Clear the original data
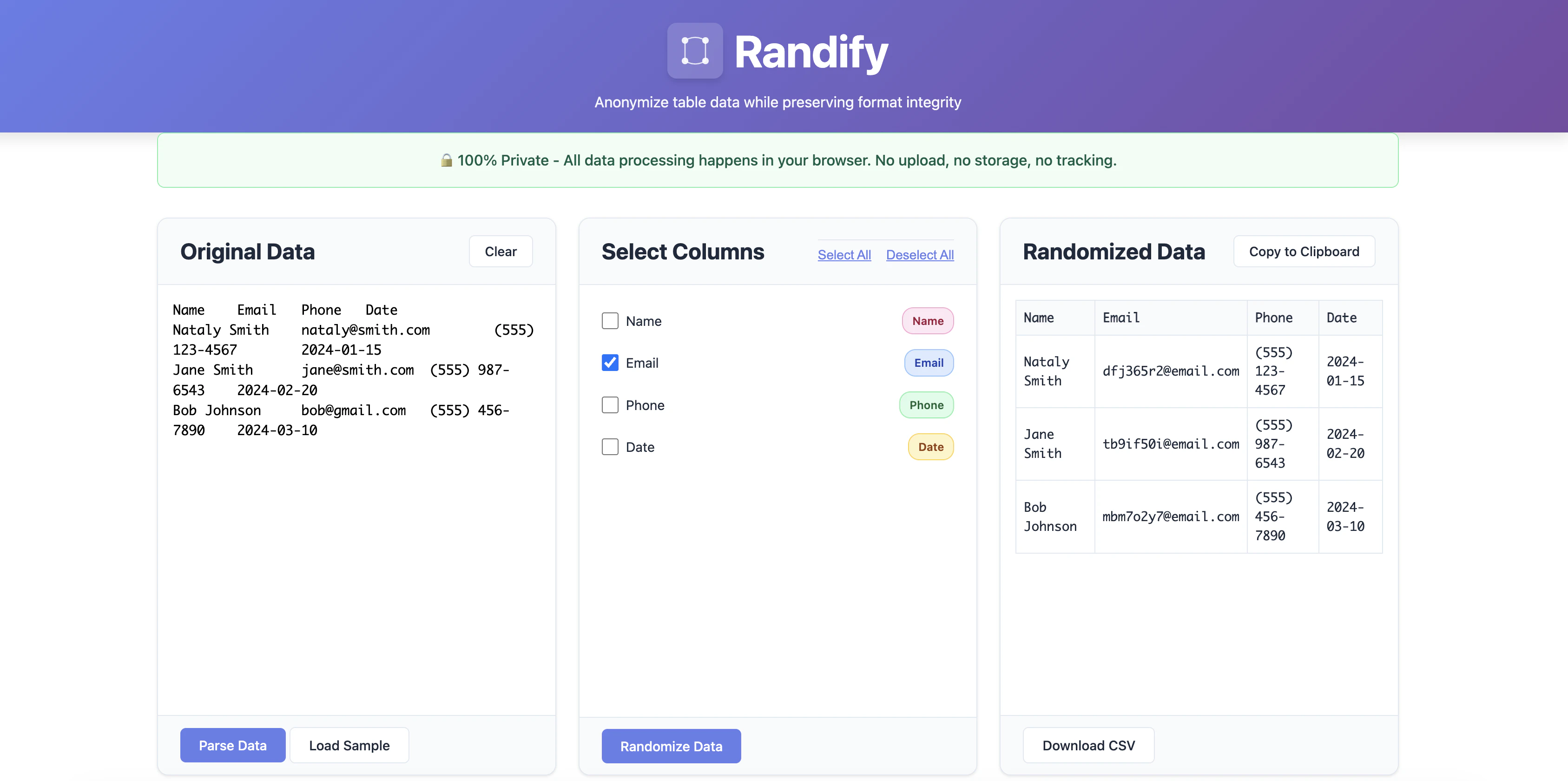The height and width of the screenshot is (781, 1568). [501, 252]
